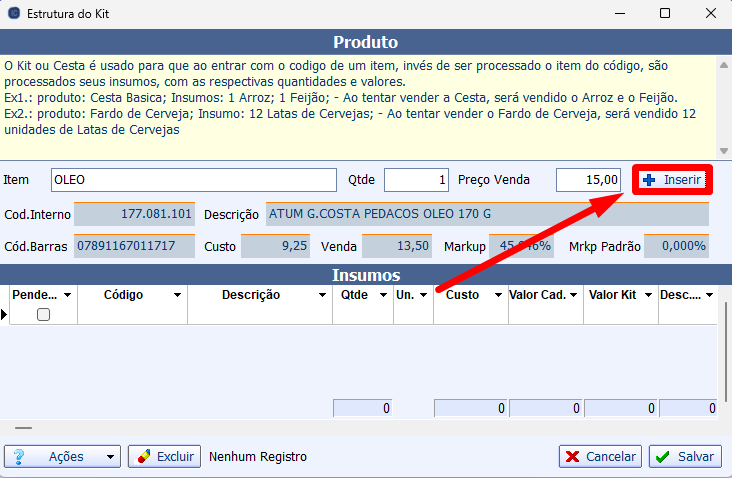Image resolution: width=732 pixels, height=478 pixels.
Task: Expand the Descrição column filter arrow
Action: (x=322, y=296)
